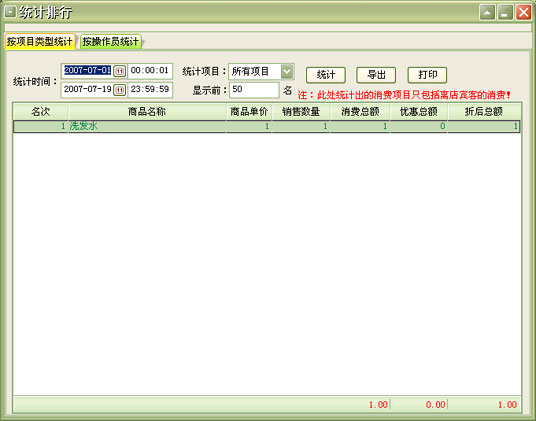Click the start time field 00:00:01

click(x=150, y=71)
